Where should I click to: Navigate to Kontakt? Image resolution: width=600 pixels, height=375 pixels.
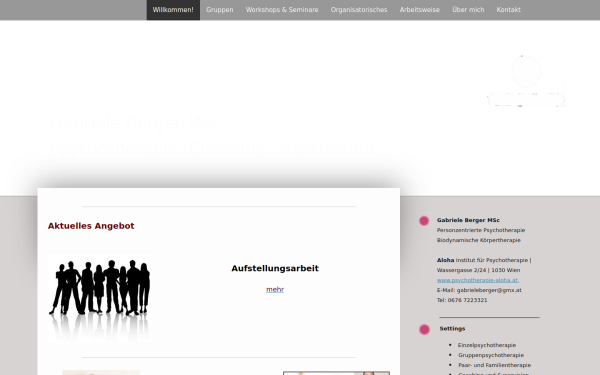click(509, 10)
